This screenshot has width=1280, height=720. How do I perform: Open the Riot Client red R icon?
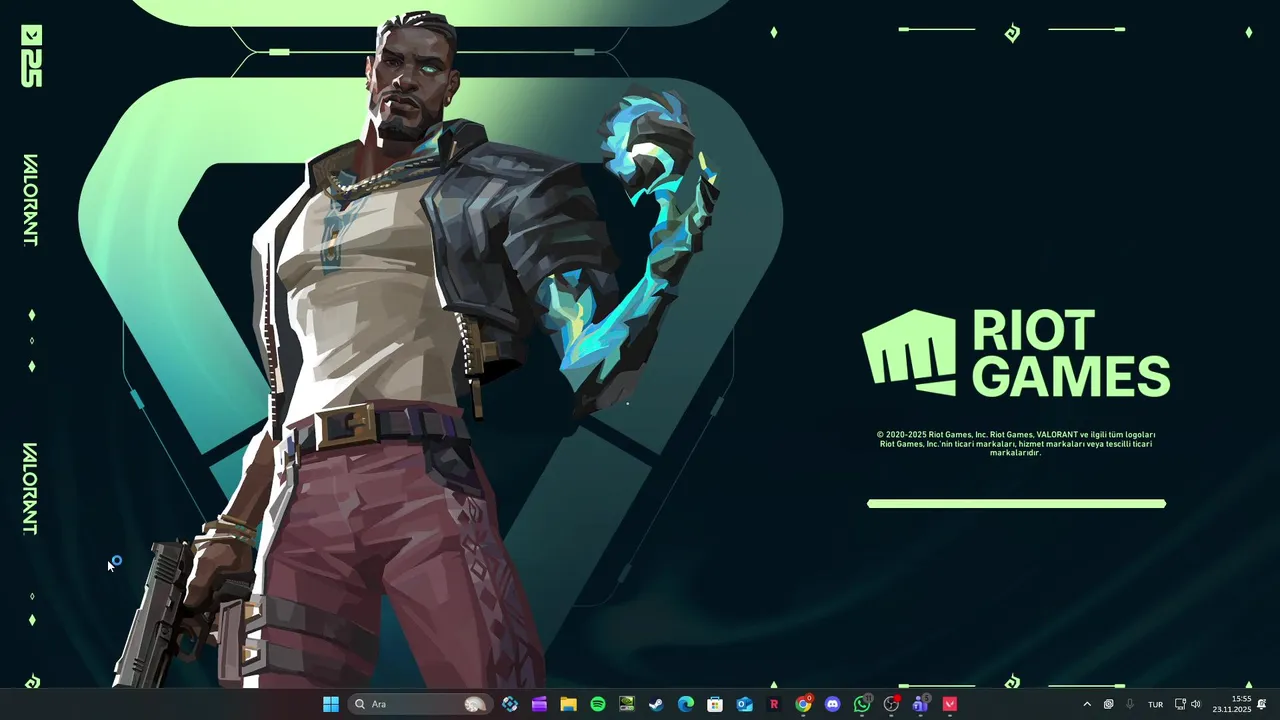(774, 704)
